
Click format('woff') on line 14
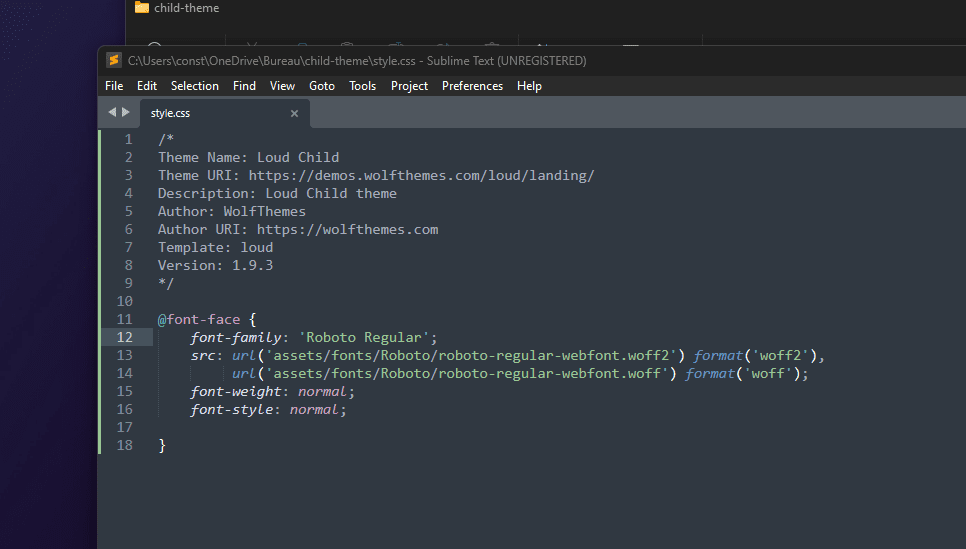click(x=742, y=373)
